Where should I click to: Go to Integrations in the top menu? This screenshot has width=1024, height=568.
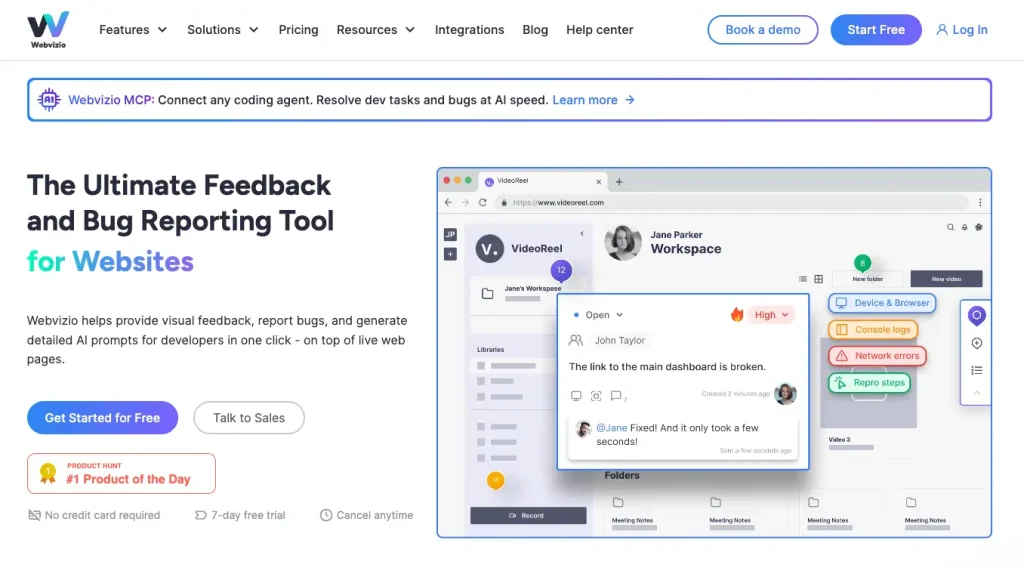469,30
